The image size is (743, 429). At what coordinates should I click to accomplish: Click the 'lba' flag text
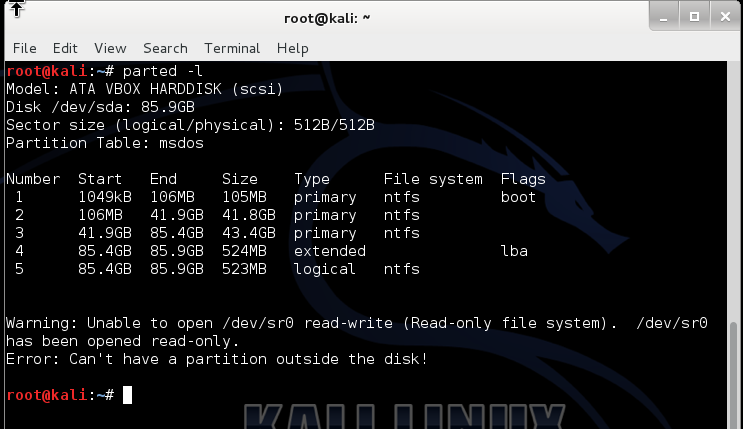tap(514, 251)
